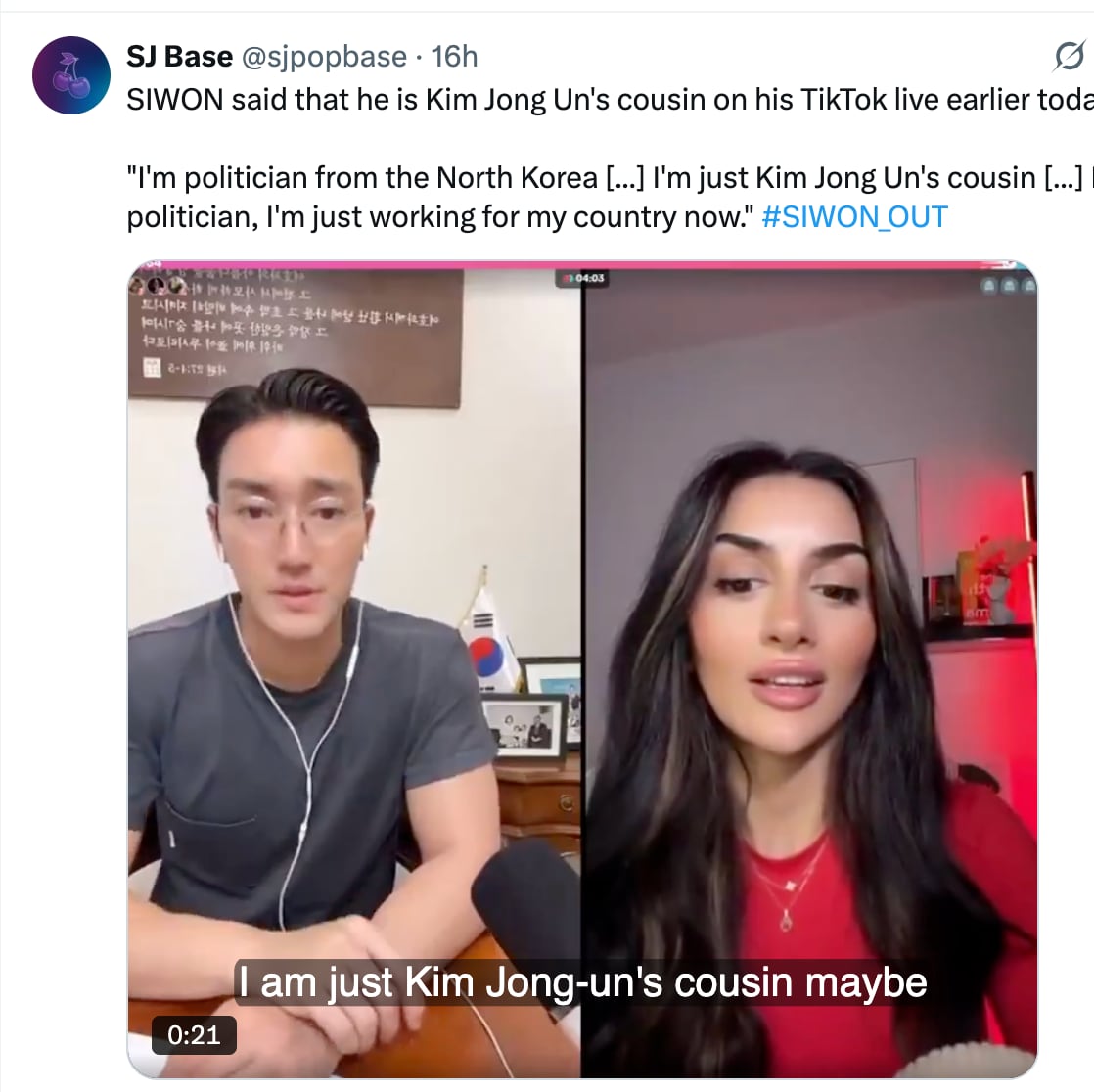Click the South Korean flag in the video
Viewport: 1094px width, 1092px height.
(488, 636)
